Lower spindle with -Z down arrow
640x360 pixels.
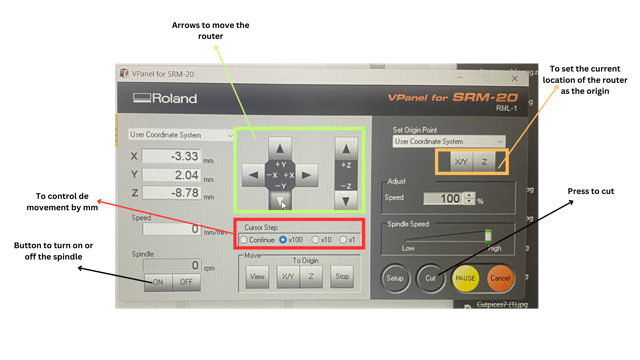click(346, 200)
